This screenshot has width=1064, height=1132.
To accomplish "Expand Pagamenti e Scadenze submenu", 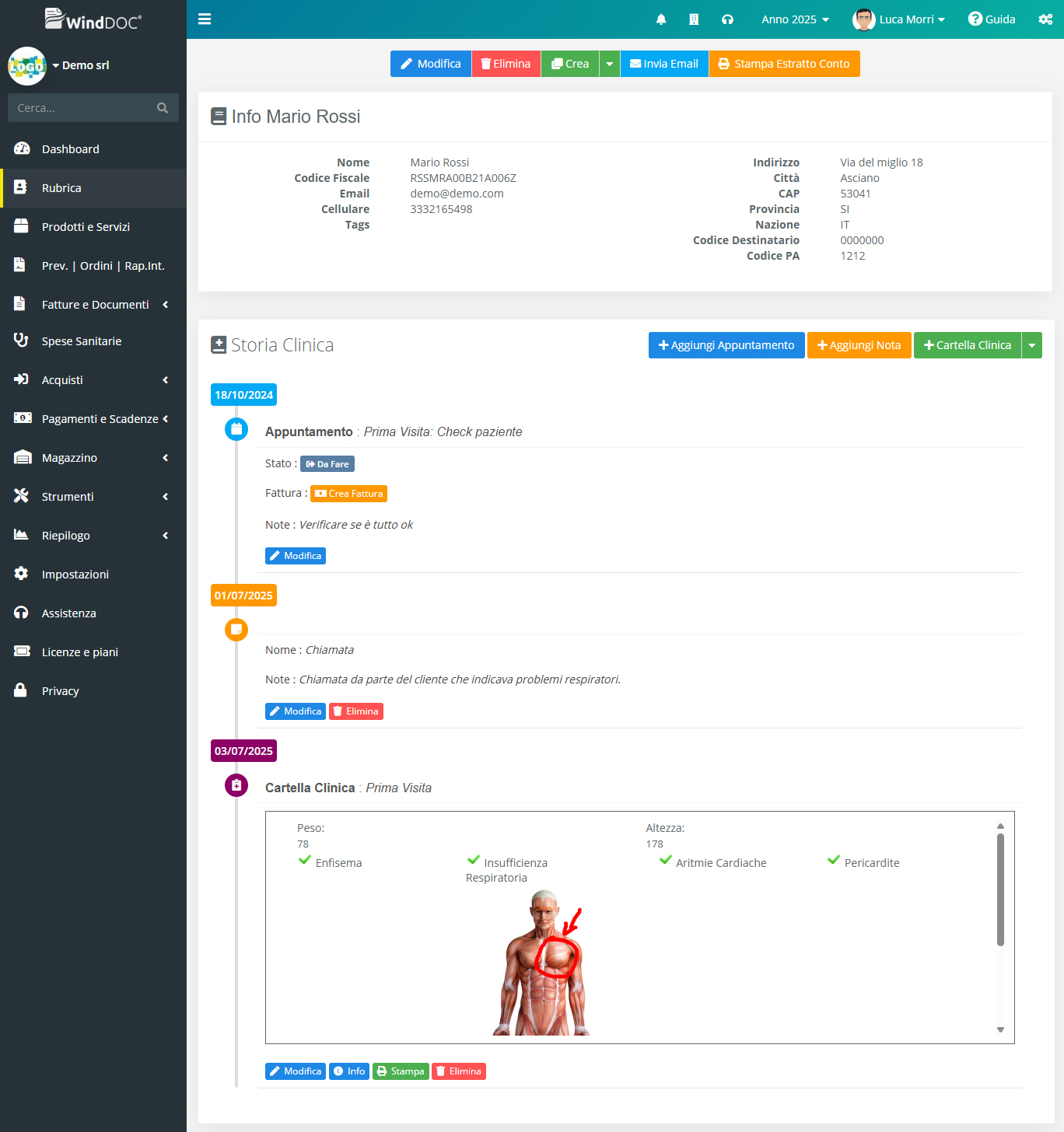I will coord(165,419).
